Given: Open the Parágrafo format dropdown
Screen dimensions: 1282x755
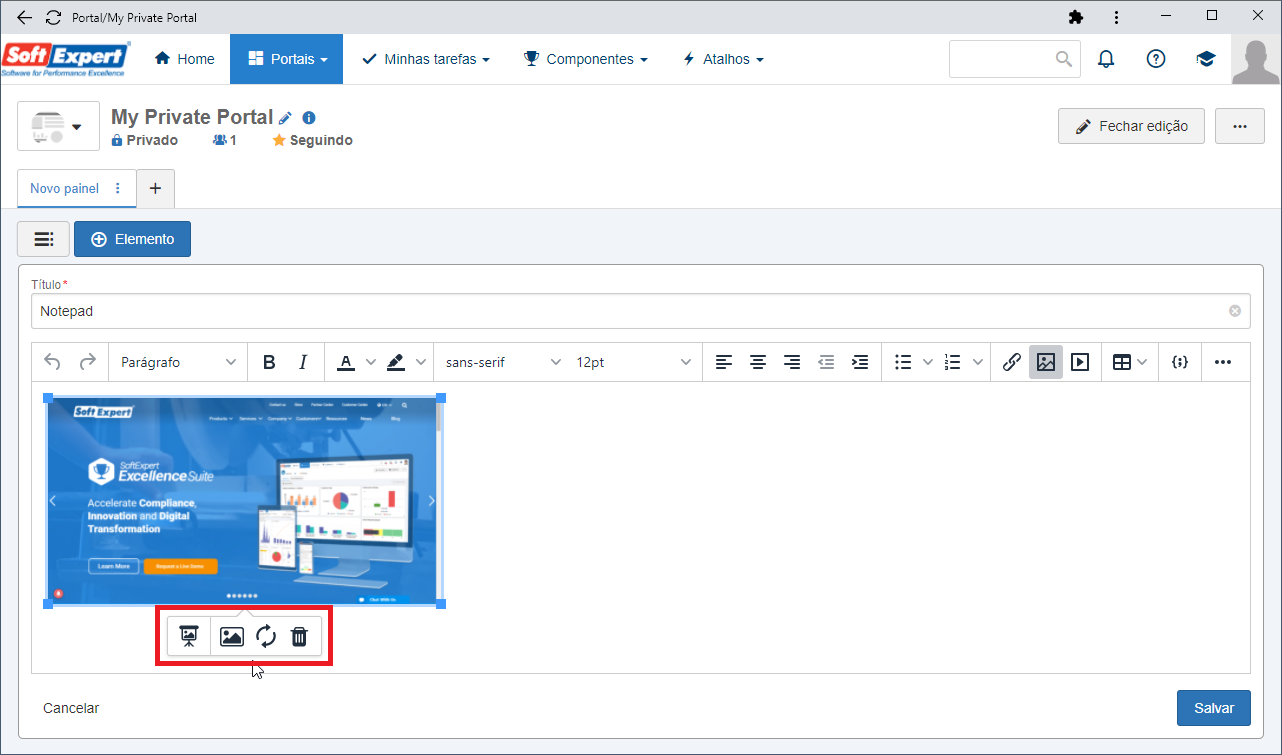Looking at the screenshot, I should pyautogui.click(x=178, y=362).
